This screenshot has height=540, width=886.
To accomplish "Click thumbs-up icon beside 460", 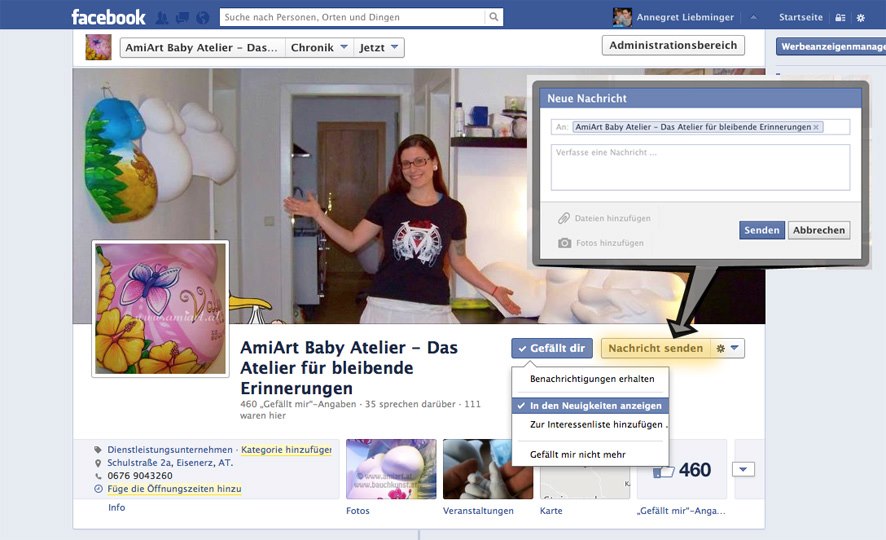I will coord(663,471).
